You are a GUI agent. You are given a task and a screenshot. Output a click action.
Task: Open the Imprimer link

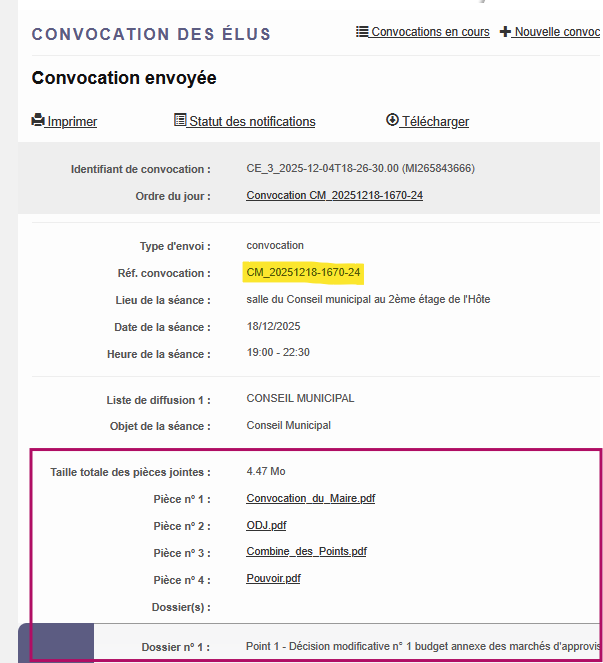(64, 121)
